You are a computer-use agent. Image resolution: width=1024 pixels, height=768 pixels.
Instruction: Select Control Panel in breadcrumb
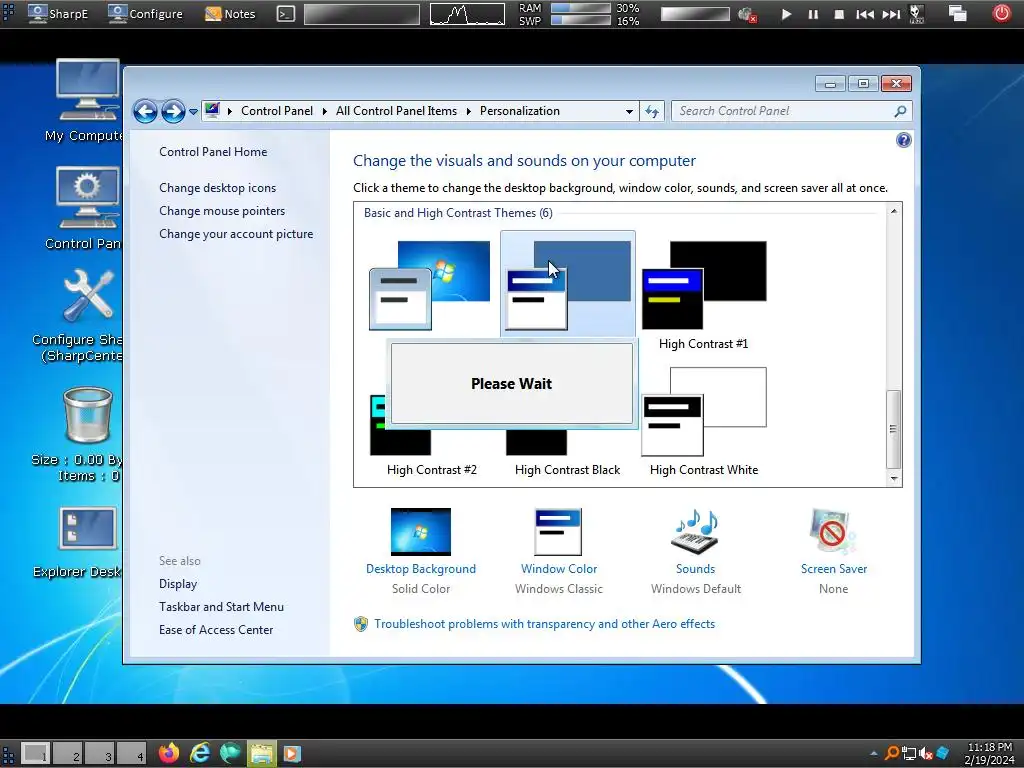277,111
